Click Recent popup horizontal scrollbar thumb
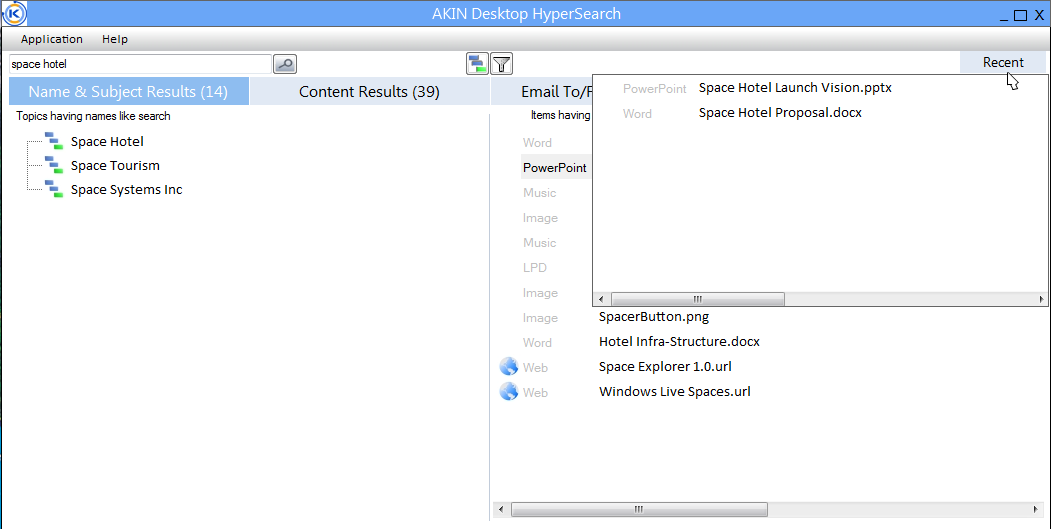 (698, 299)
